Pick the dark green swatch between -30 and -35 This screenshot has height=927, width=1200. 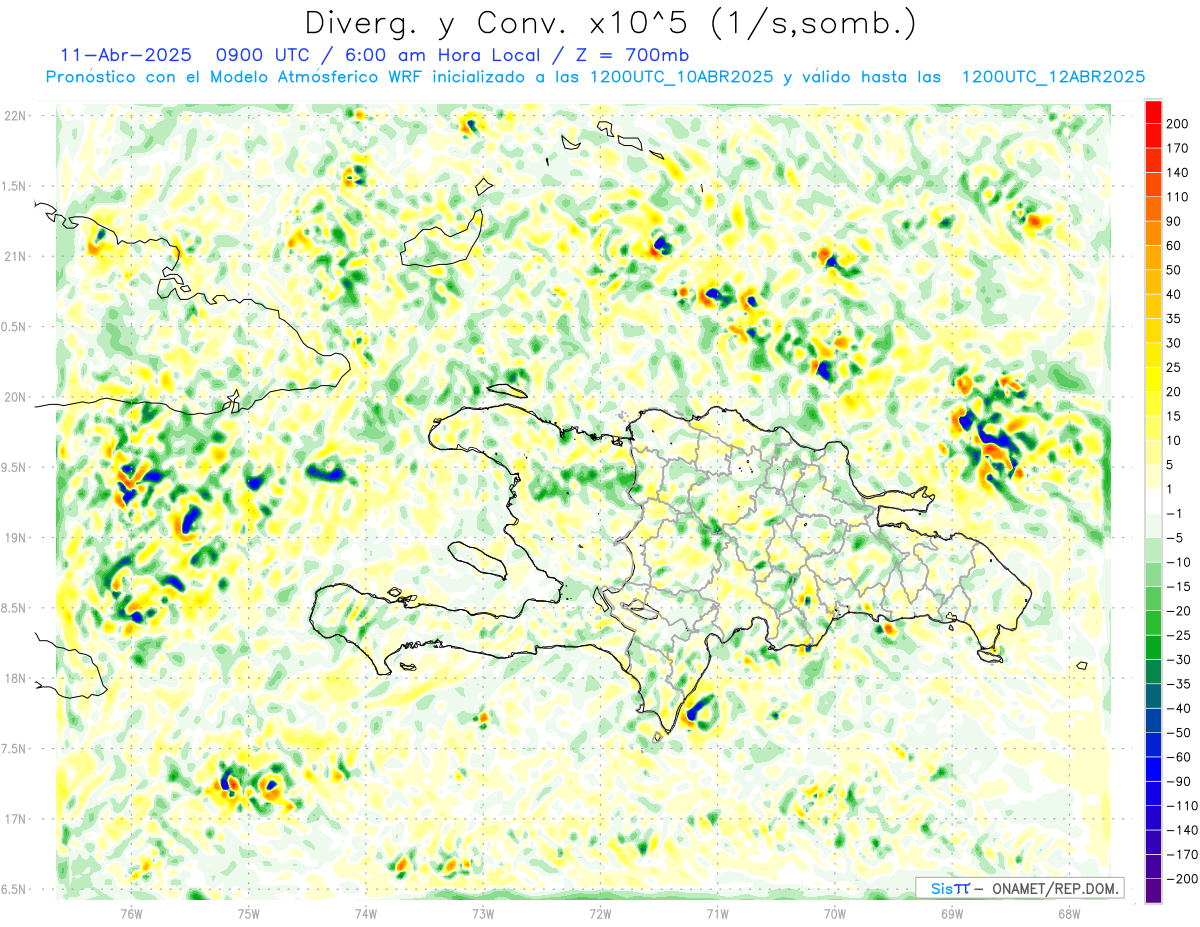pyautogui.click(x=1153, y=671)
